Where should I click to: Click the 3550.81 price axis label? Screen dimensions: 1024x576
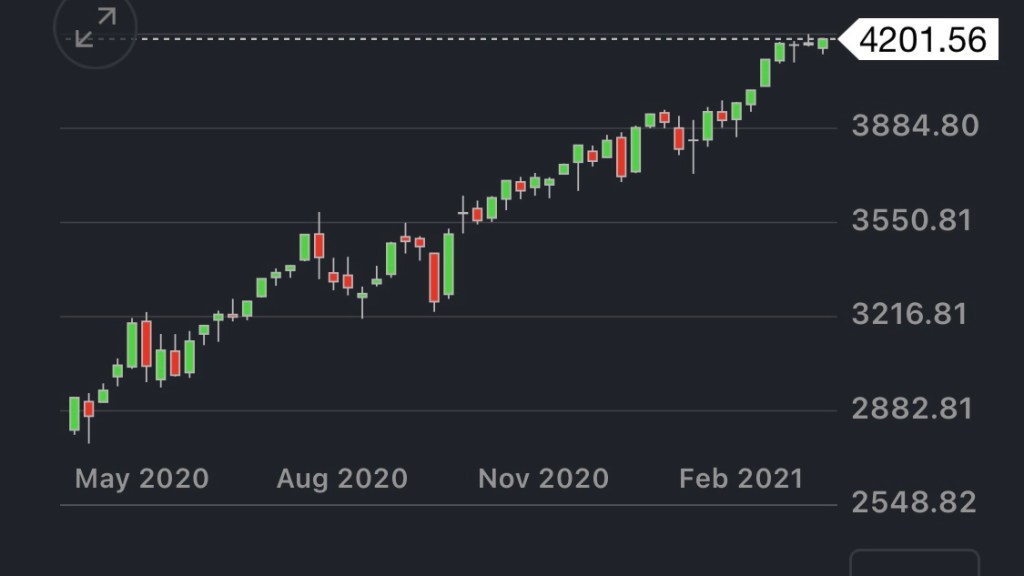click(911, 220)
